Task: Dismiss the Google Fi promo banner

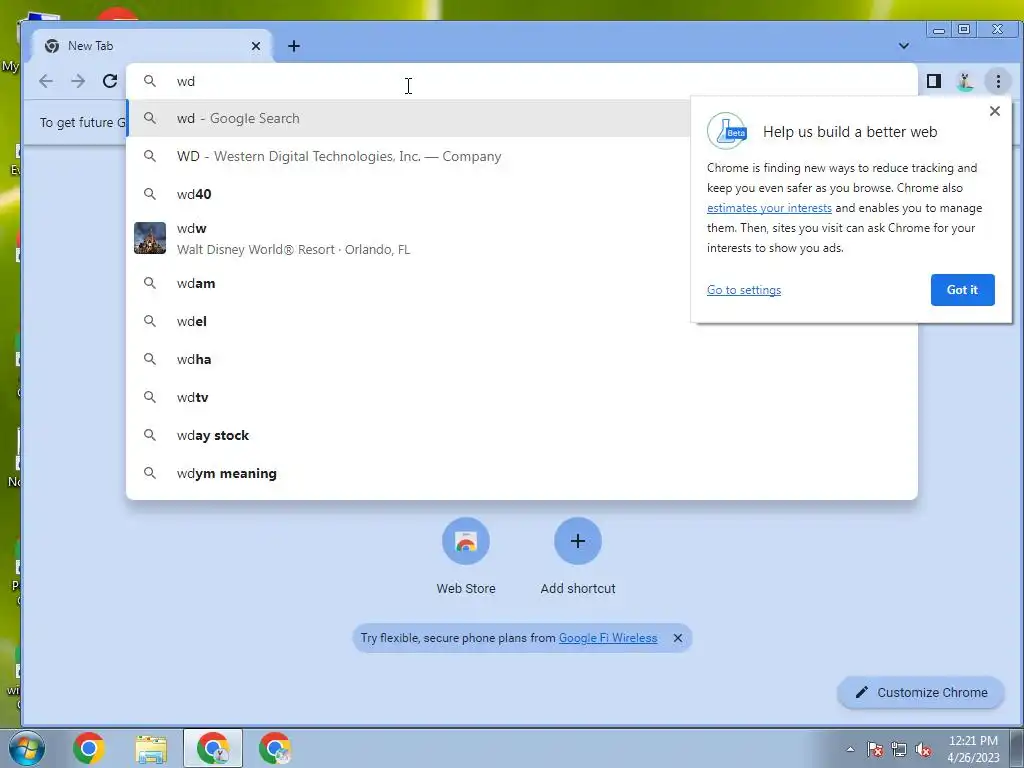Action: point(678,638)
